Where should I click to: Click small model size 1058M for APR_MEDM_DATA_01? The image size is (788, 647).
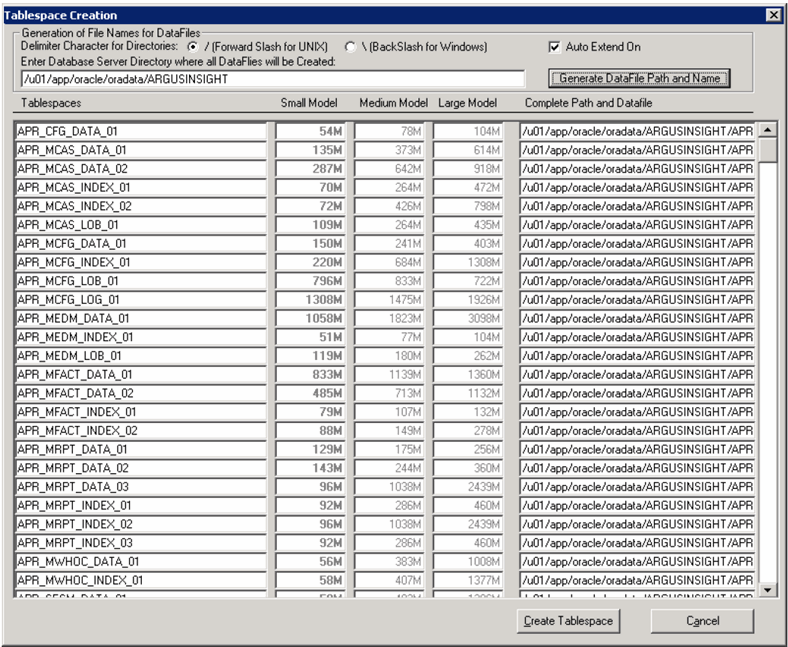pyautogui.click(x=310, y=318)
